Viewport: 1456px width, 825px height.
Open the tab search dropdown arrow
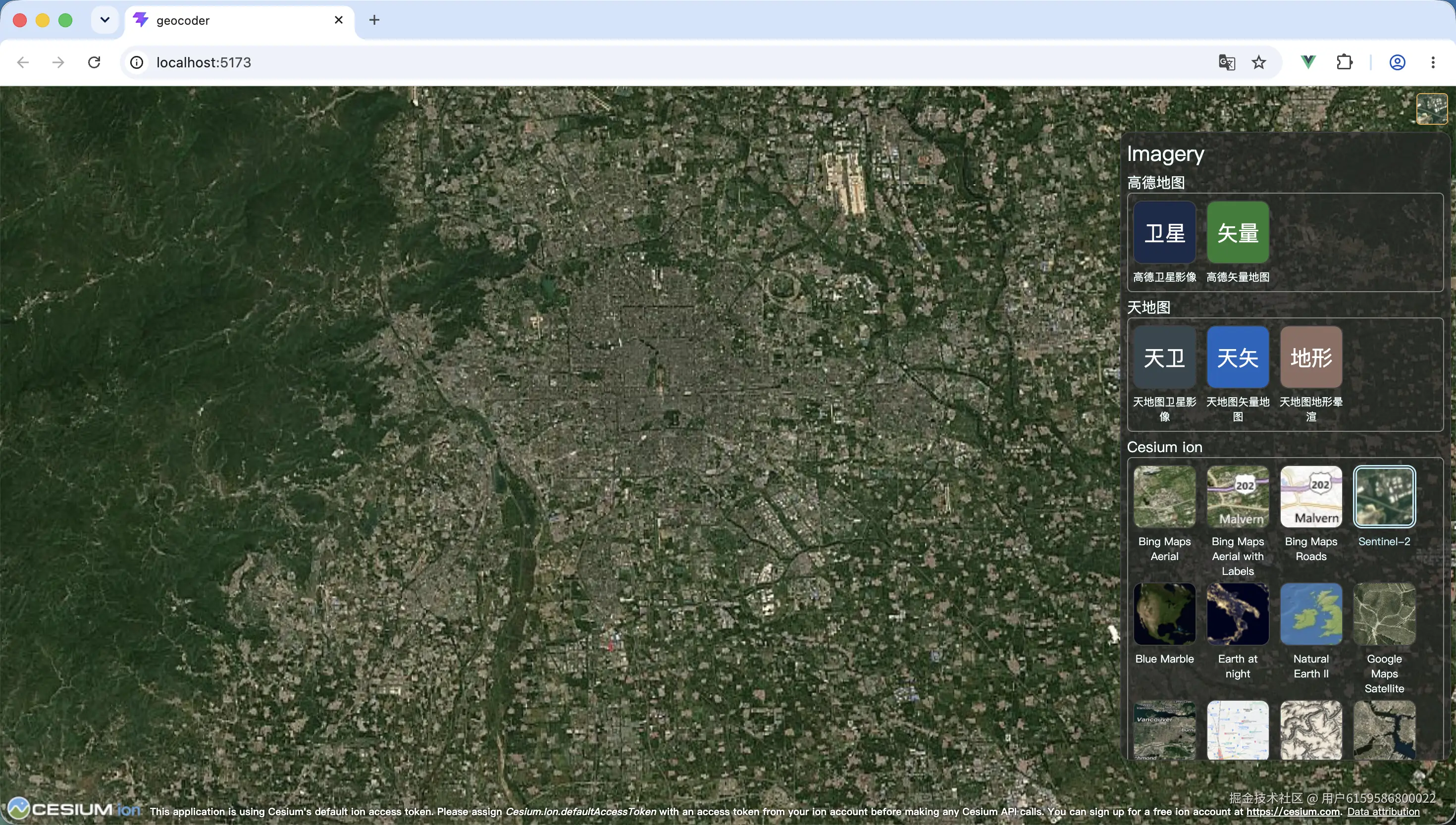click(105, 20)
